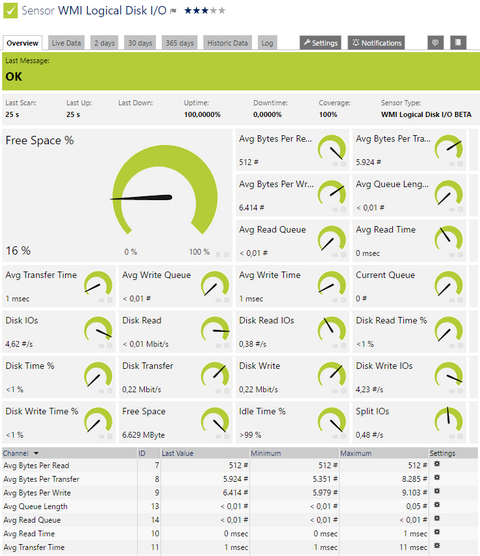Select the Split IOs gauge tile
The width and height of the screenshot is (480, 556).
pyautogui.click(x=409, y=422)
